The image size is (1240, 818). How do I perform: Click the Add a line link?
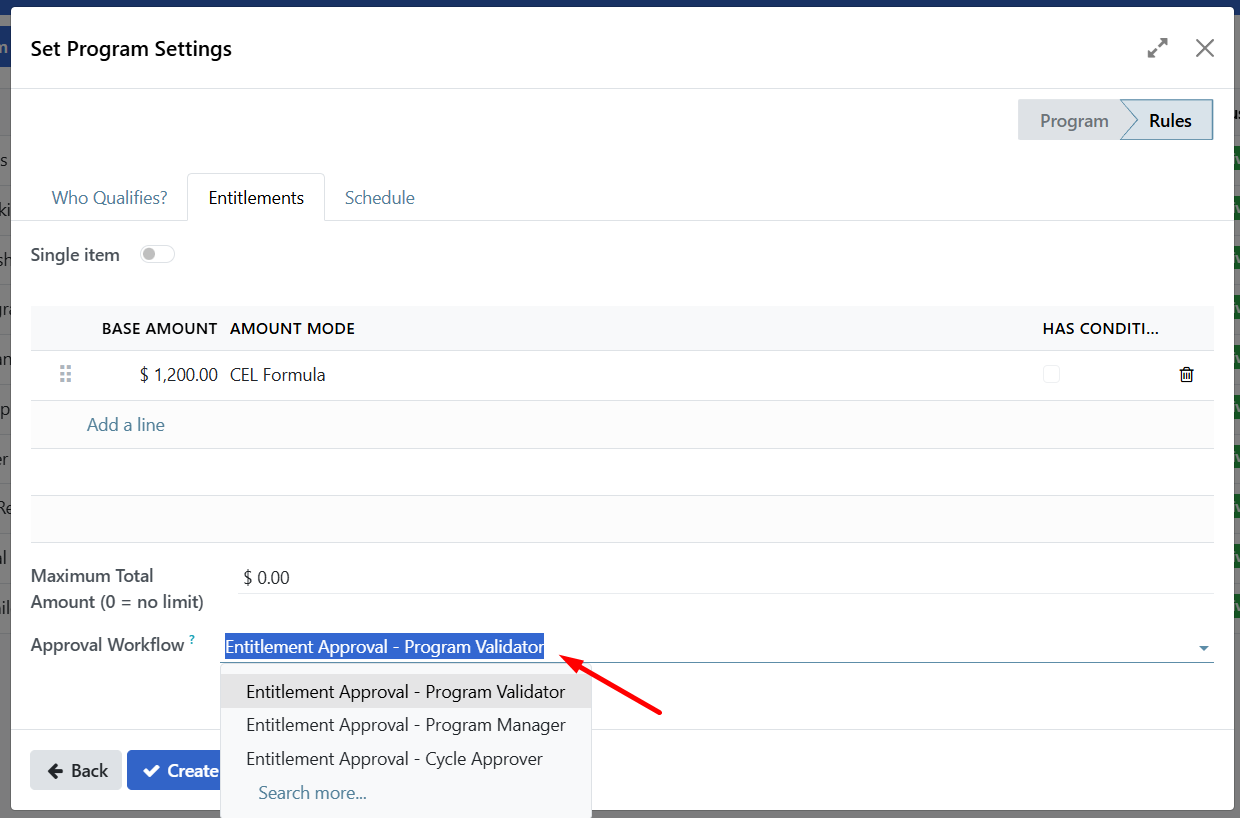click(126, 425)
